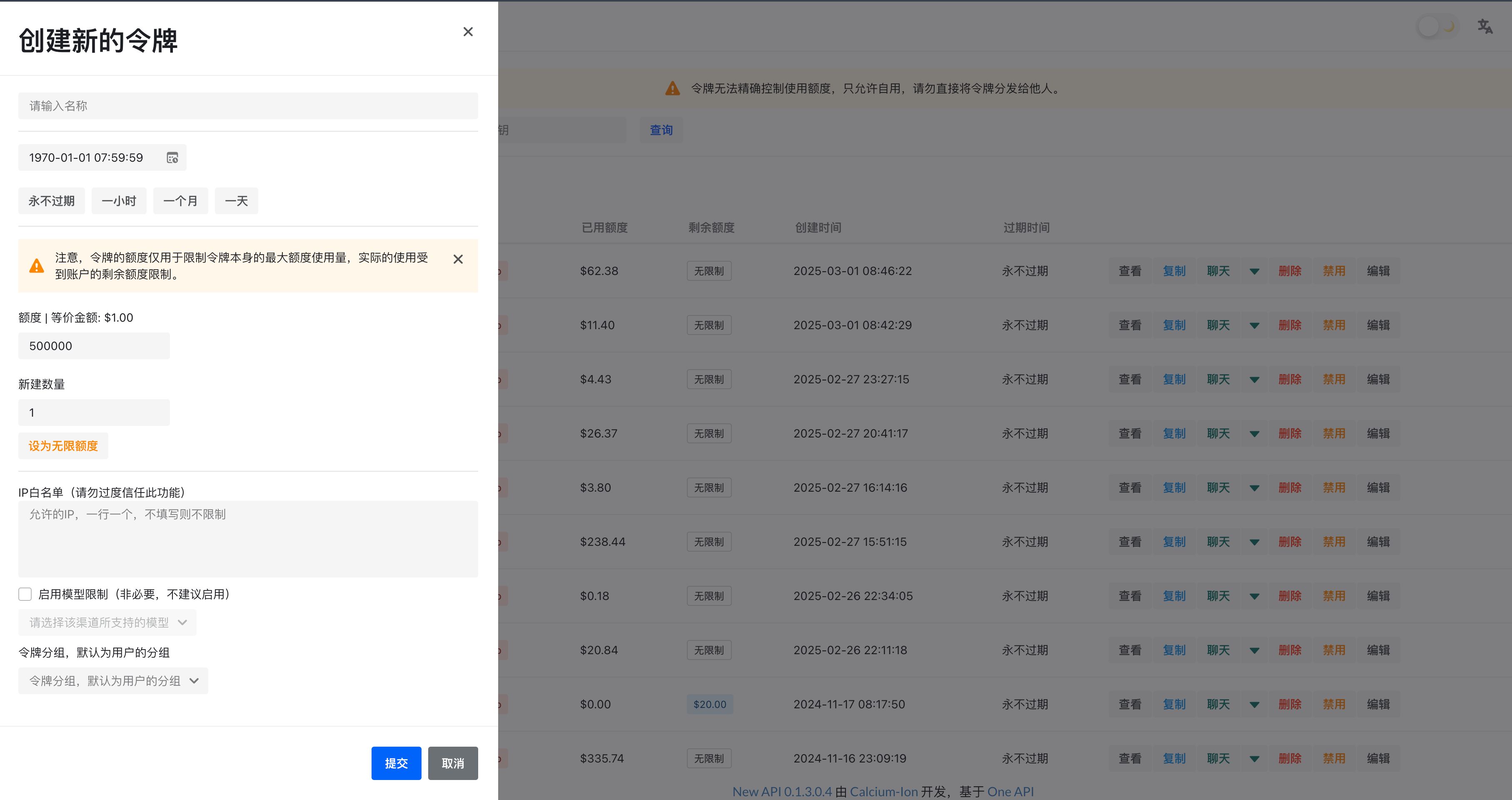
Task: Enable model restriction checkbox
Action: pyautogui.click(x=25, y=595)
